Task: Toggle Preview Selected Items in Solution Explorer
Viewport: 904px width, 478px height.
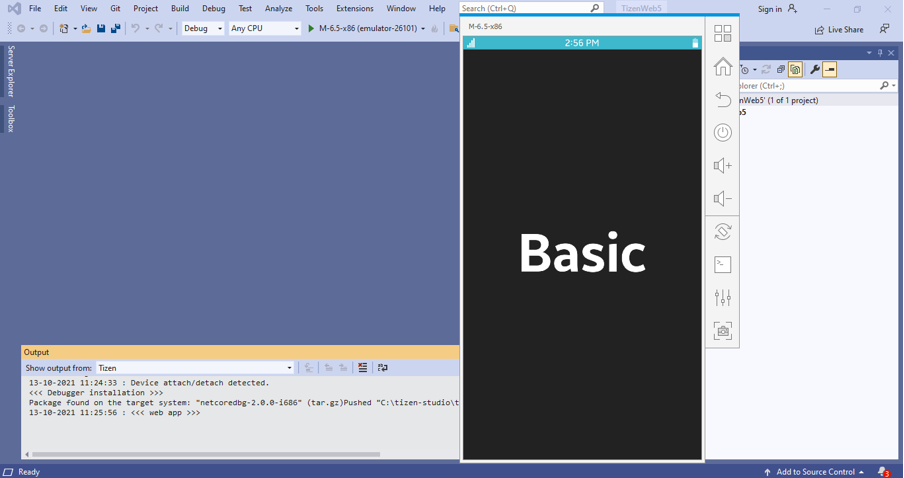Action: [830, 70]
